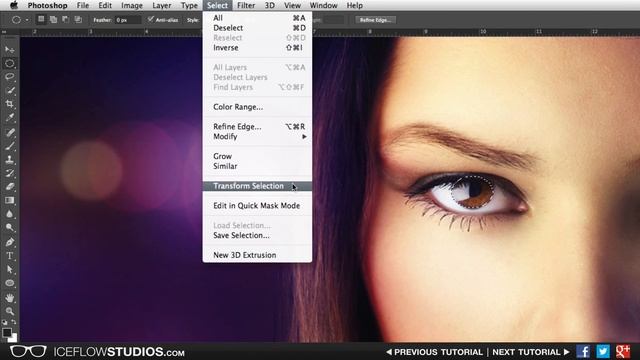The height and width of the screenshot is (360, 640).
Task: Select the Blur tool
Action: click(x=10, y=214)
